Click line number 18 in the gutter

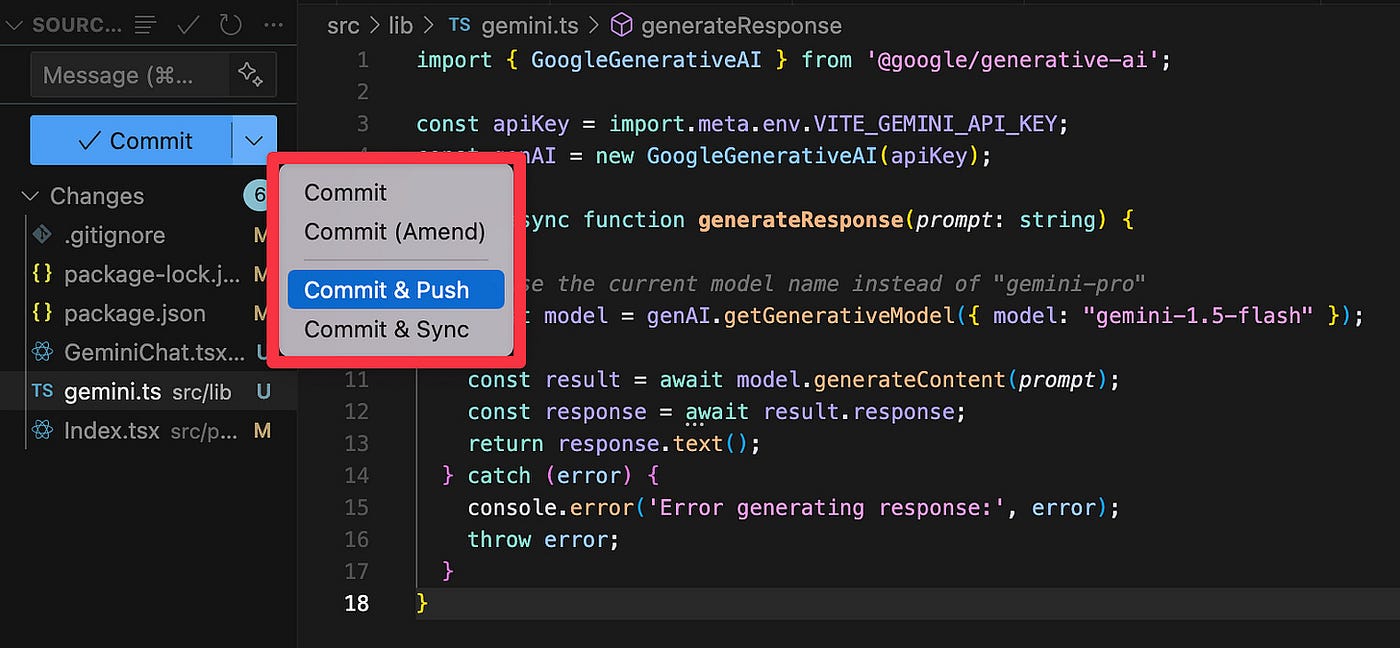point(357,603)
